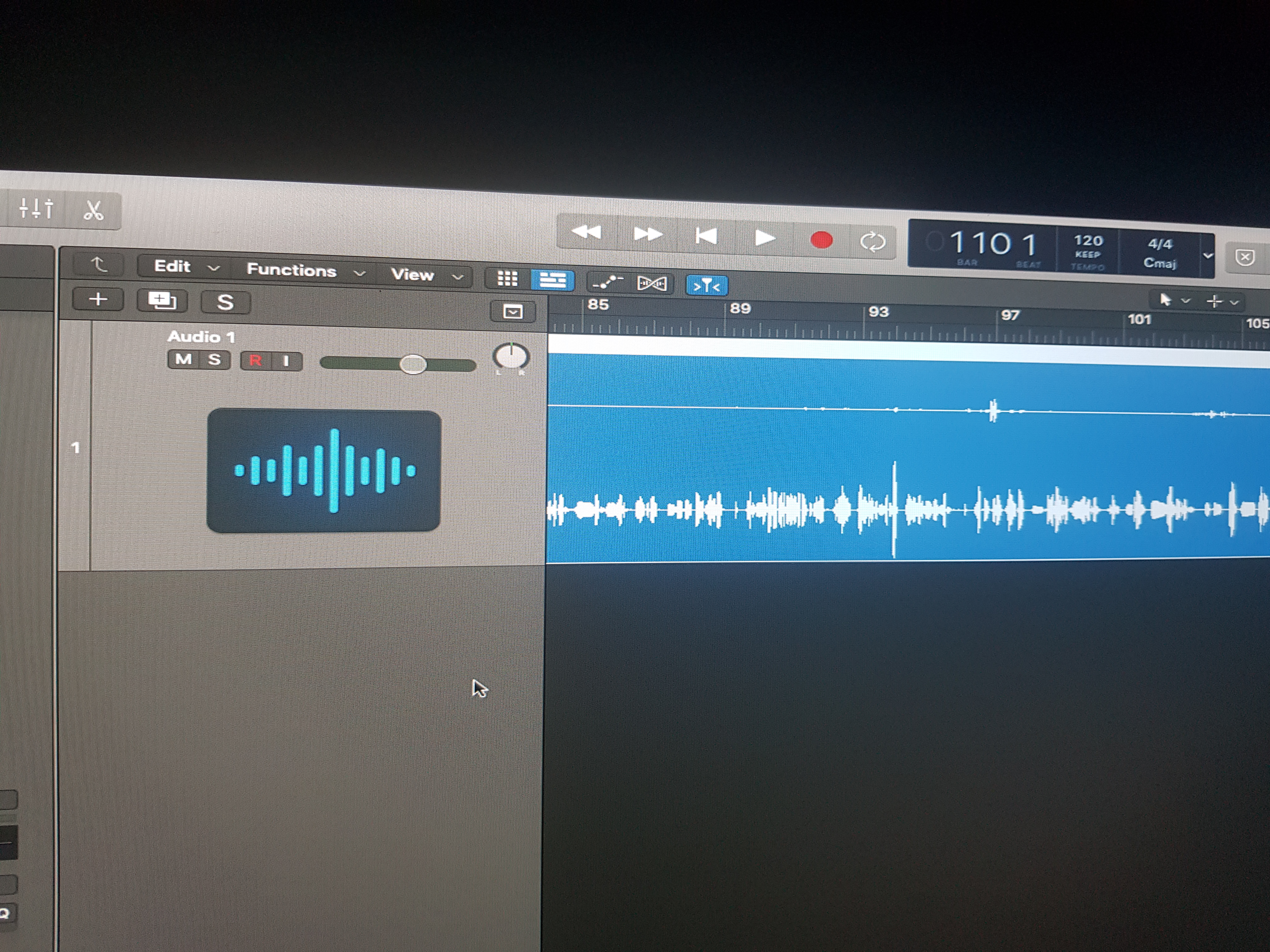
Task: Switch to the list-style tracks view button
Action: pyautogui.click(x=553, y=280)
